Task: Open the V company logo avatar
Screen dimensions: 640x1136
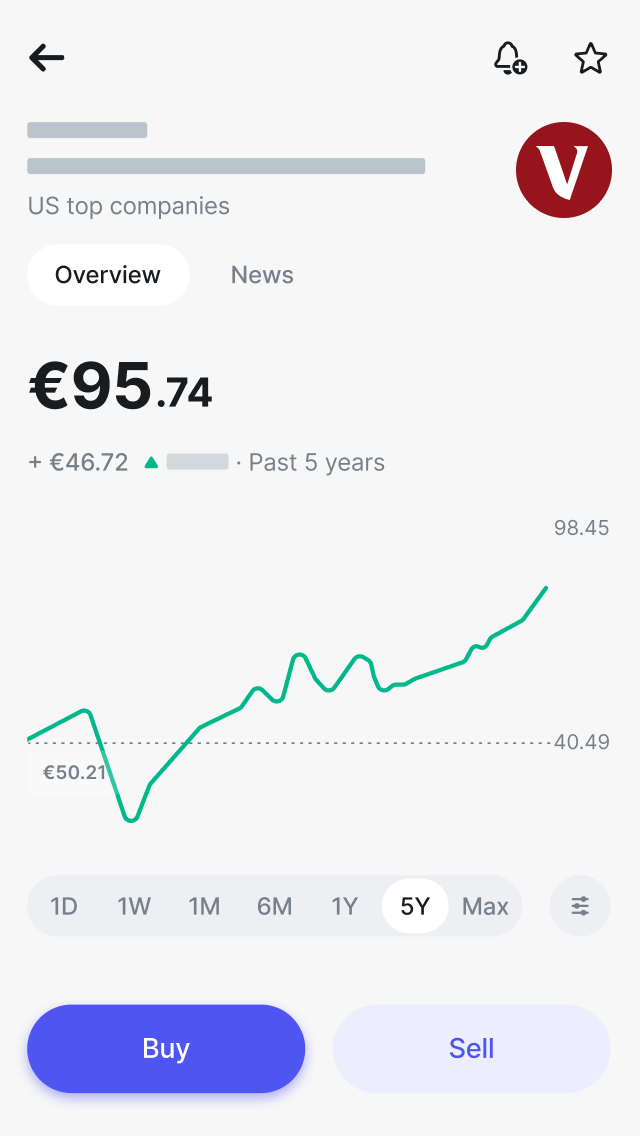Action: pyautogui.click(x=564, y=170)
